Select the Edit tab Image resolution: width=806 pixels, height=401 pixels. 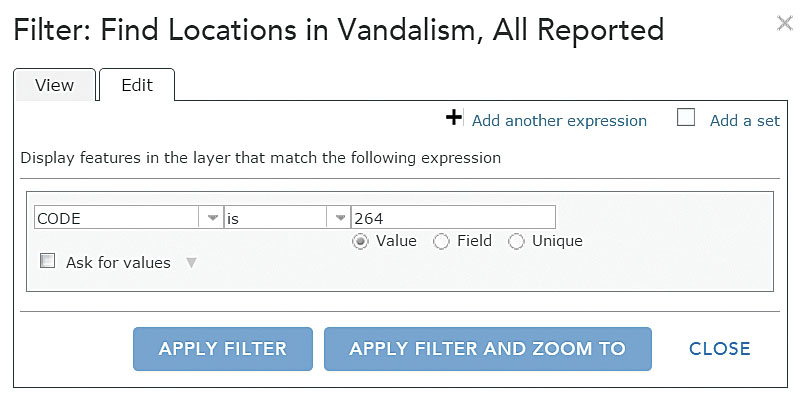137,85
